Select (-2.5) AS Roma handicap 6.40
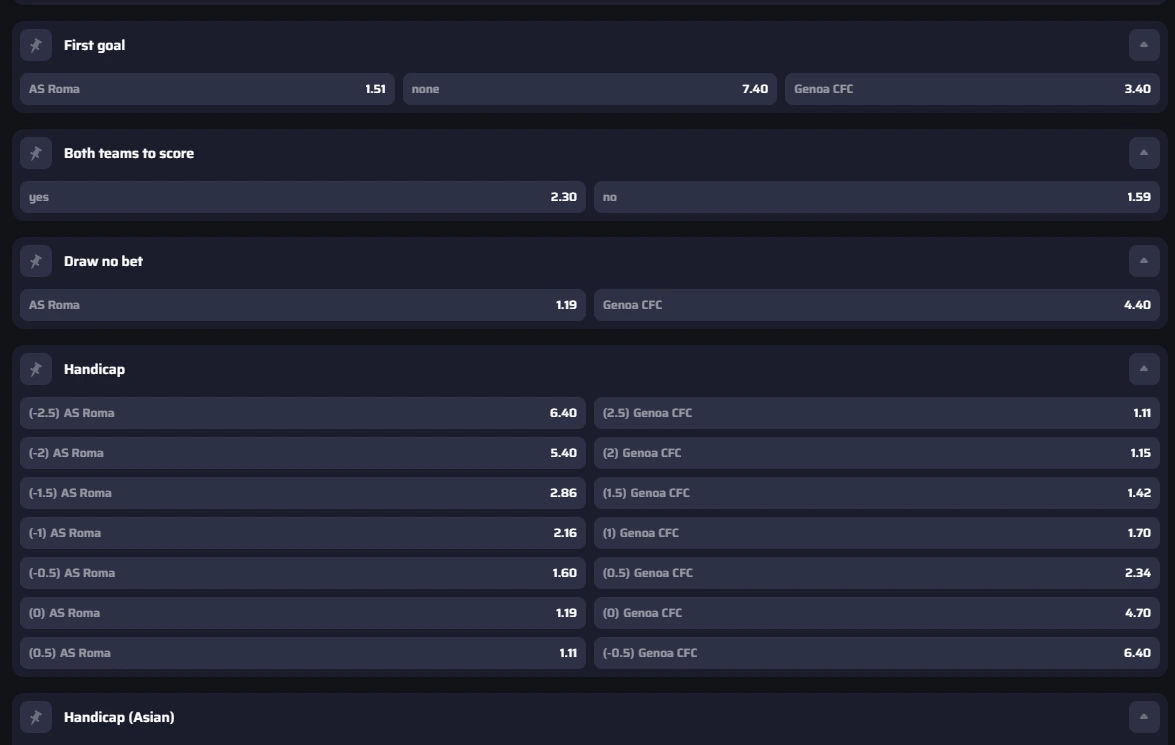 [302, 413]
